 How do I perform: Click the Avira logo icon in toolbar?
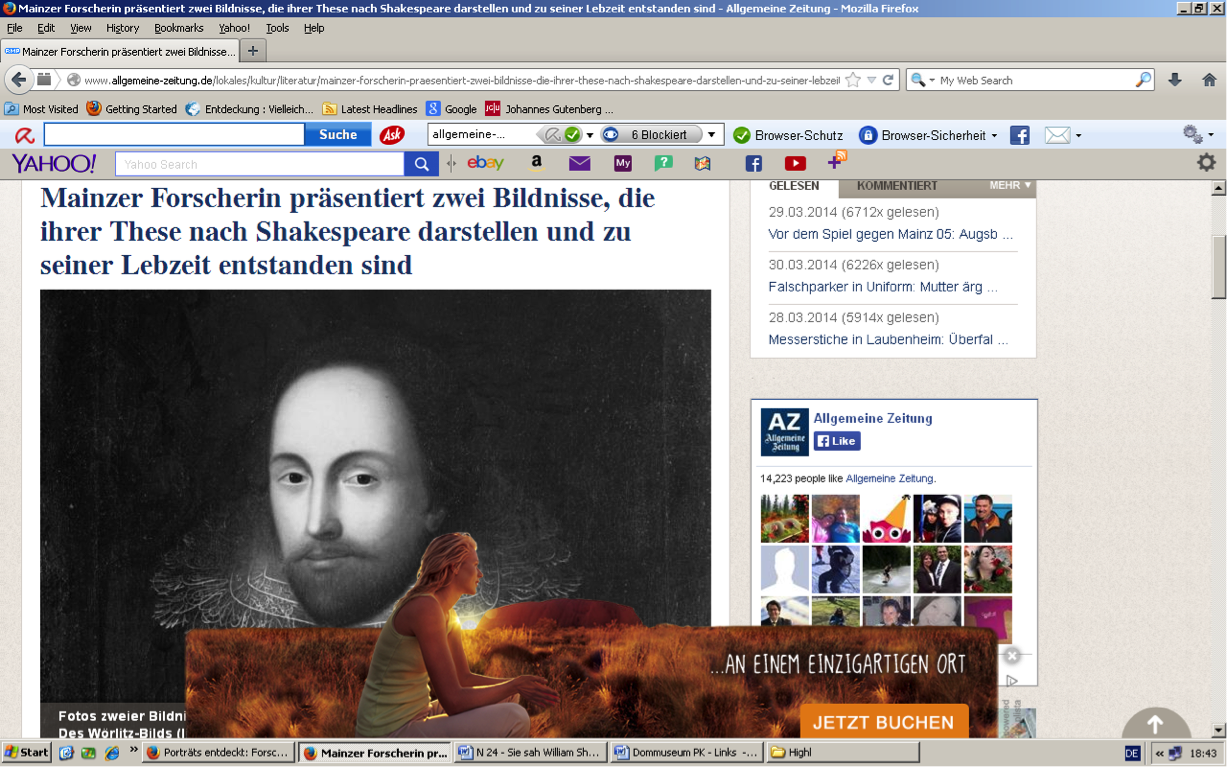click(x=24, y=135)
